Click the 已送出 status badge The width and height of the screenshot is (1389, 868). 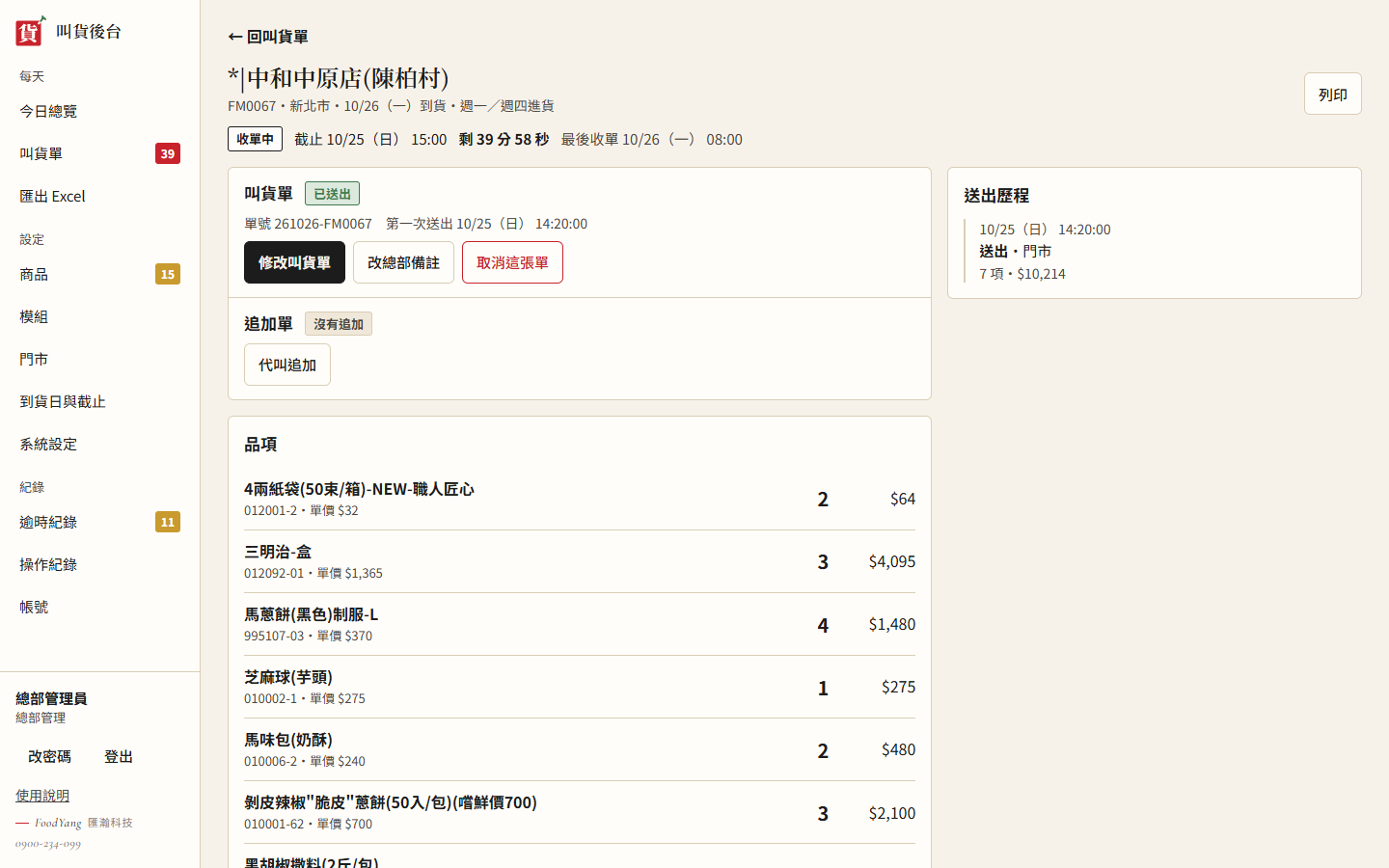(332, 194)
